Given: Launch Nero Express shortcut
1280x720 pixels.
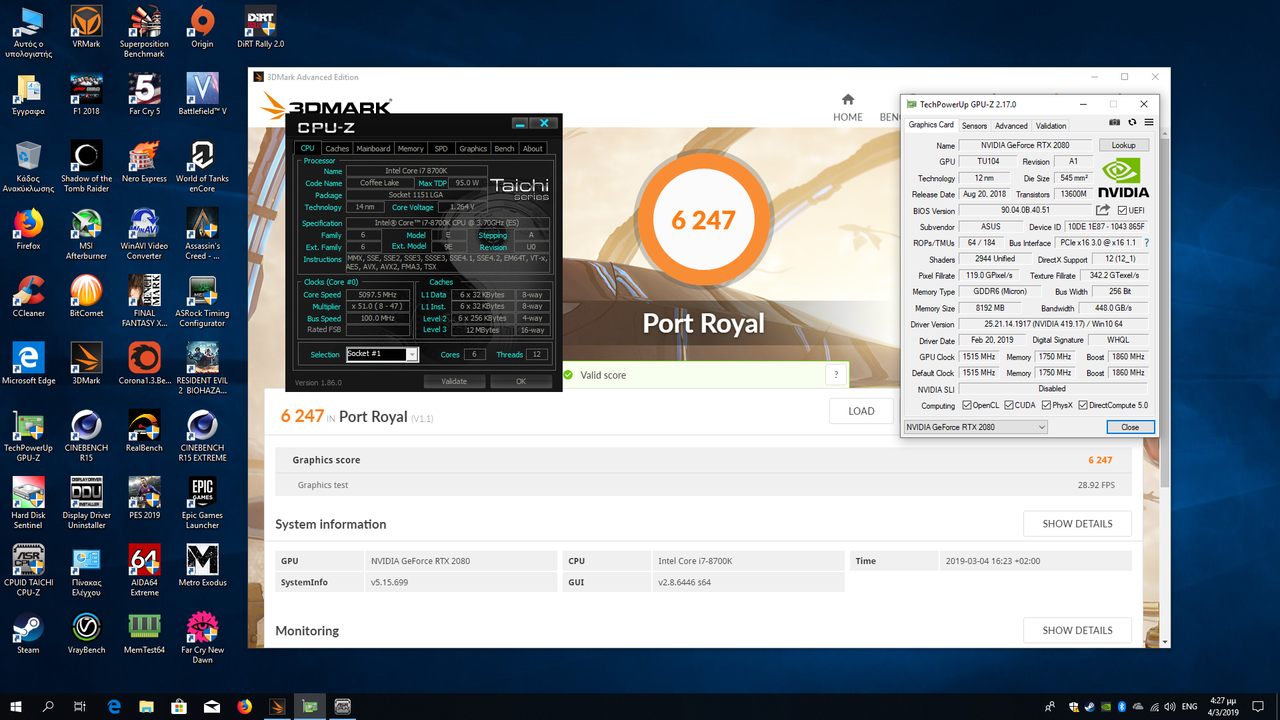Looking at the screenshot, I should [x=144, y=161].
